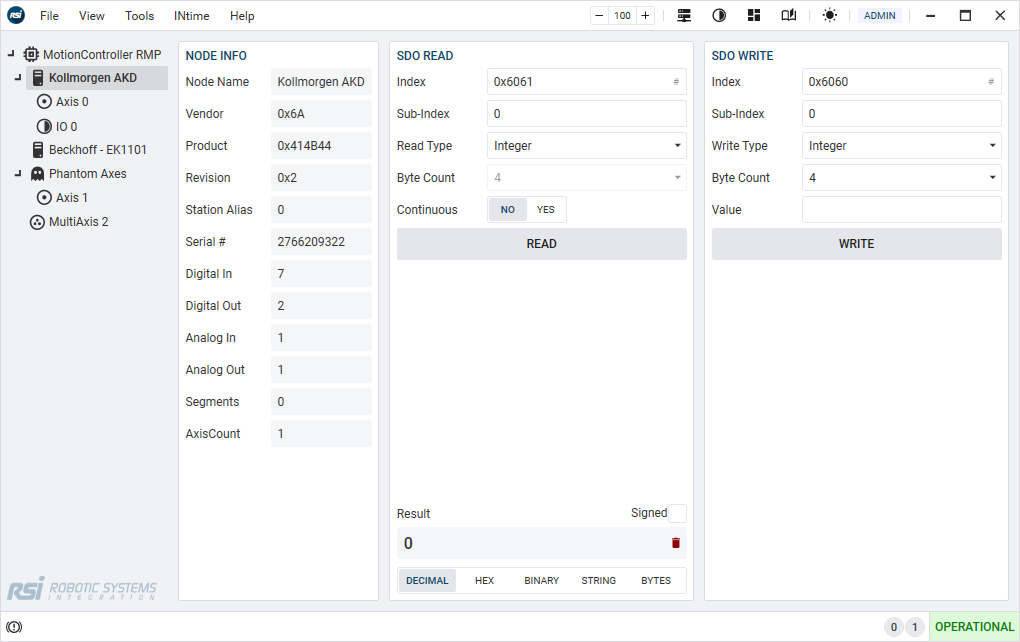Click the SDO Write Sub-Index field
The image size is (1020, 642).
tap(901, 113)
